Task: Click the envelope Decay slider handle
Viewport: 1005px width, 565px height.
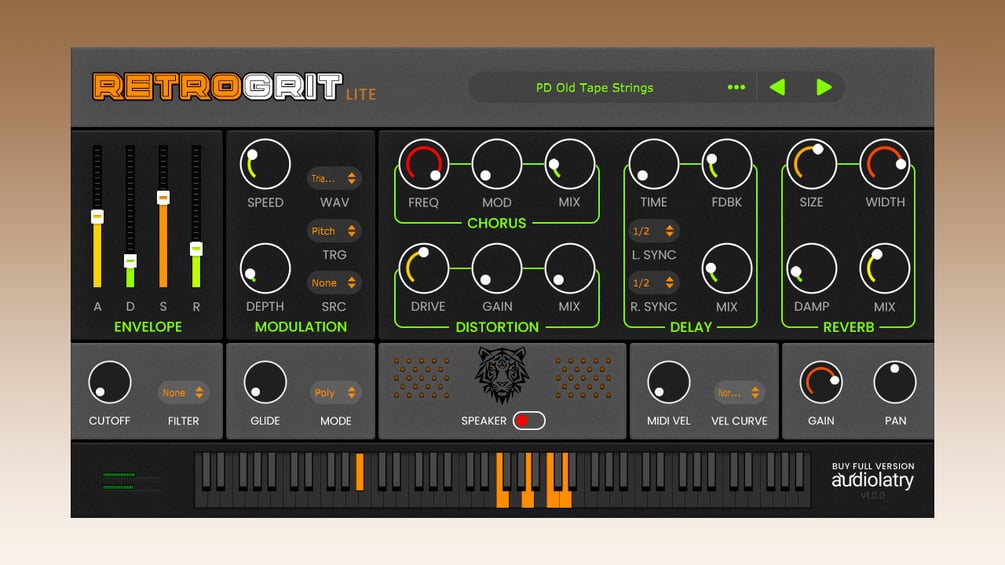Action: 130,261
